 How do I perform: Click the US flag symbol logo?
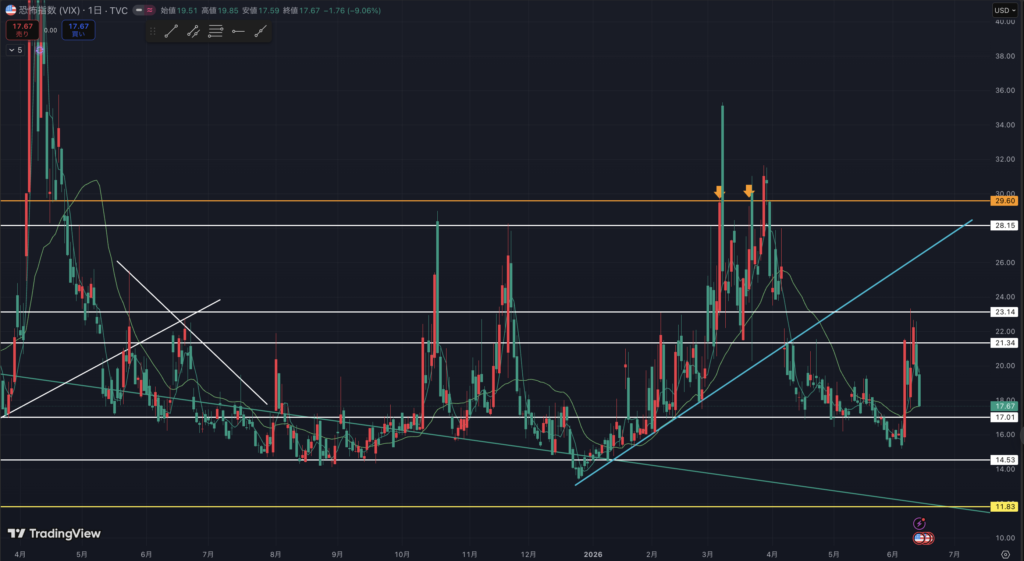(10, 10)
